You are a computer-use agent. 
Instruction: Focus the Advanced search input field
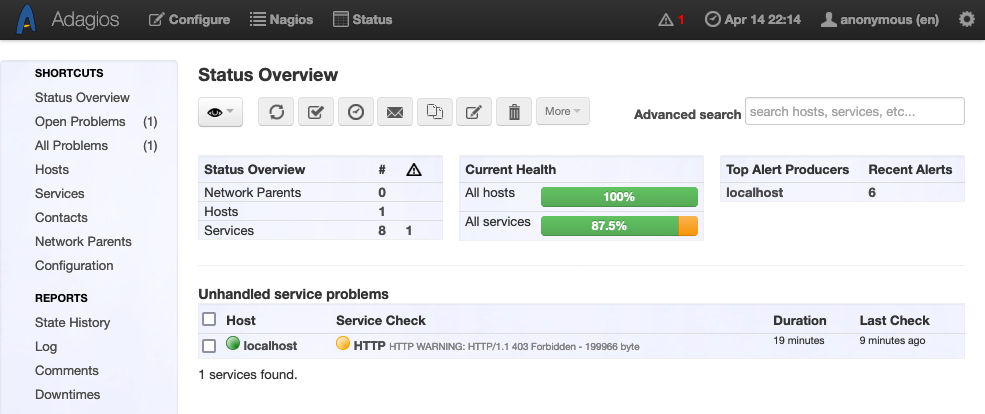pos(854,112)
